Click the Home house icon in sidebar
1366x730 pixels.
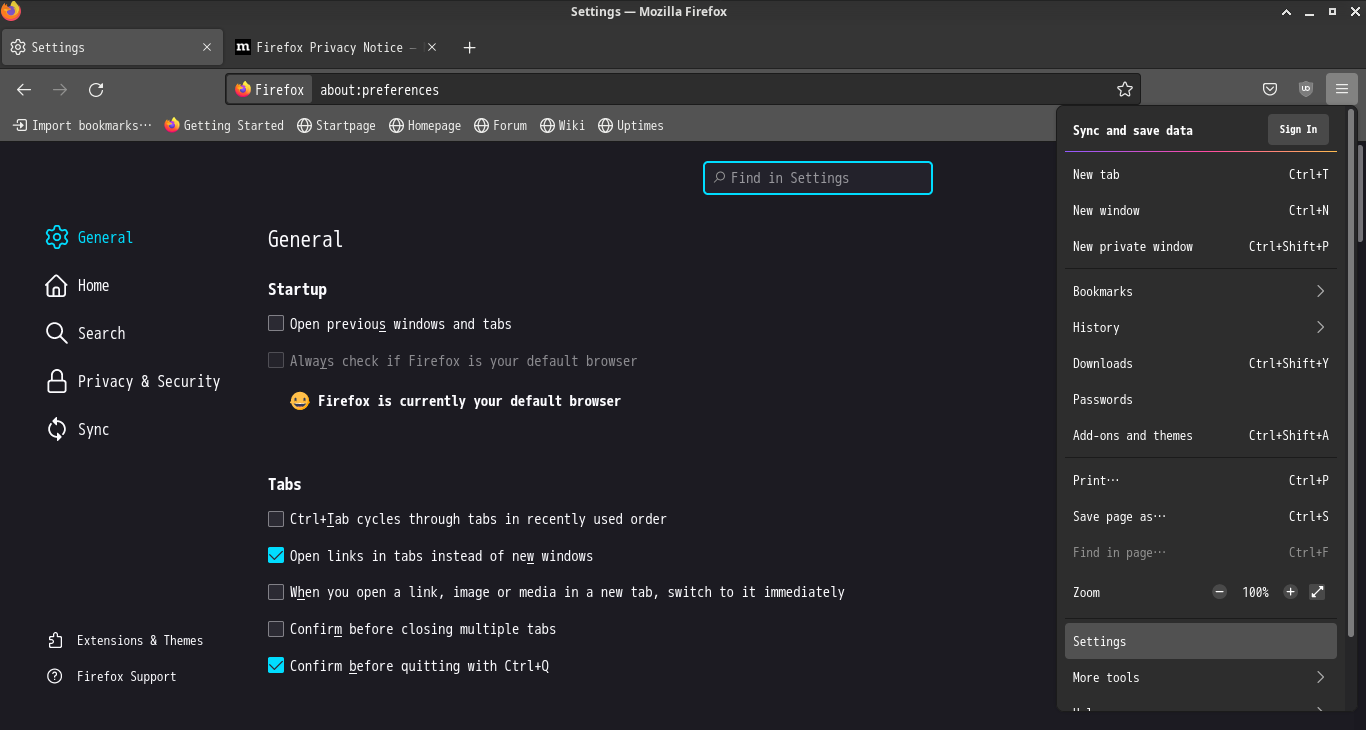pos(57,285)
